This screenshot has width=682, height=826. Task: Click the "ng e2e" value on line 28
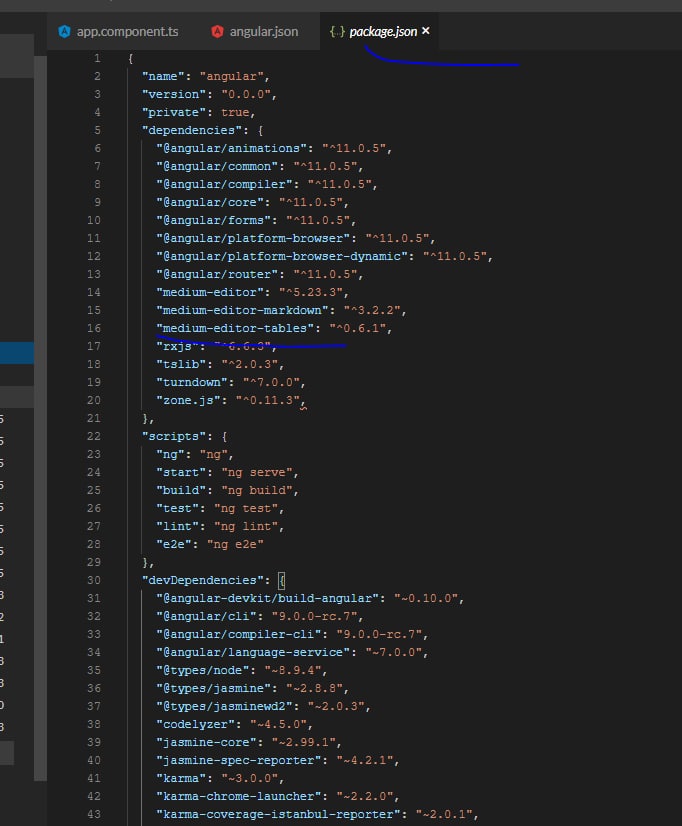tap(235, 544)
